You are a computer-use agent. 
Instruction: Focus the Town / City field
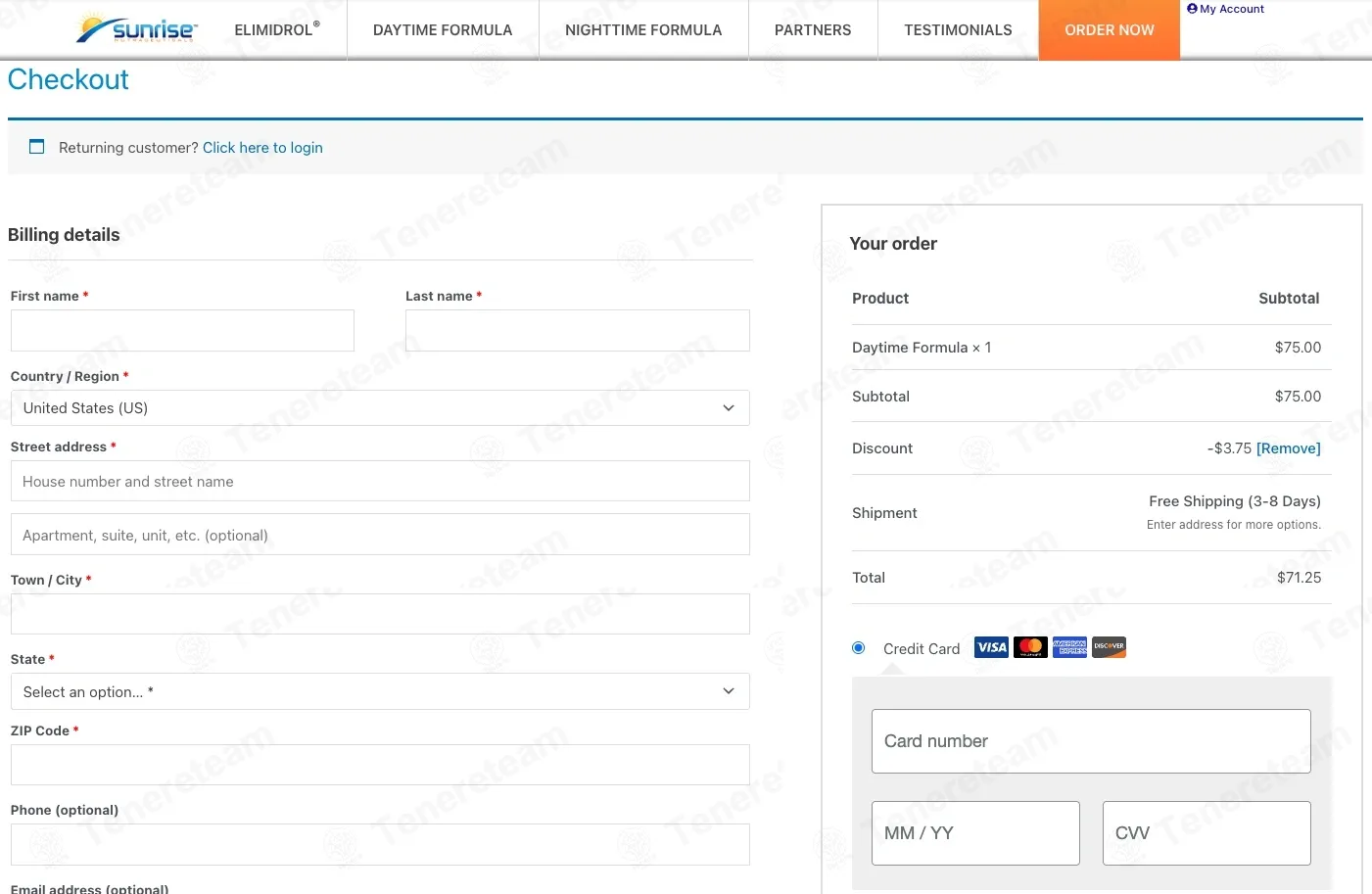(380, 614)
